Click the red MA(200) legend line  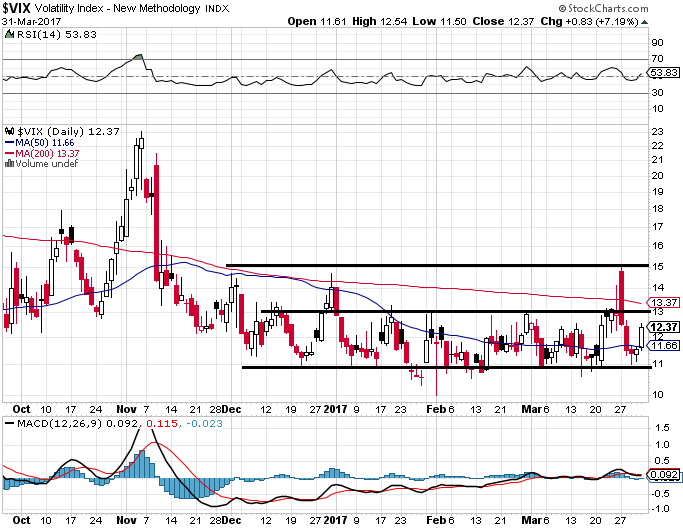(x=9, y=153)
